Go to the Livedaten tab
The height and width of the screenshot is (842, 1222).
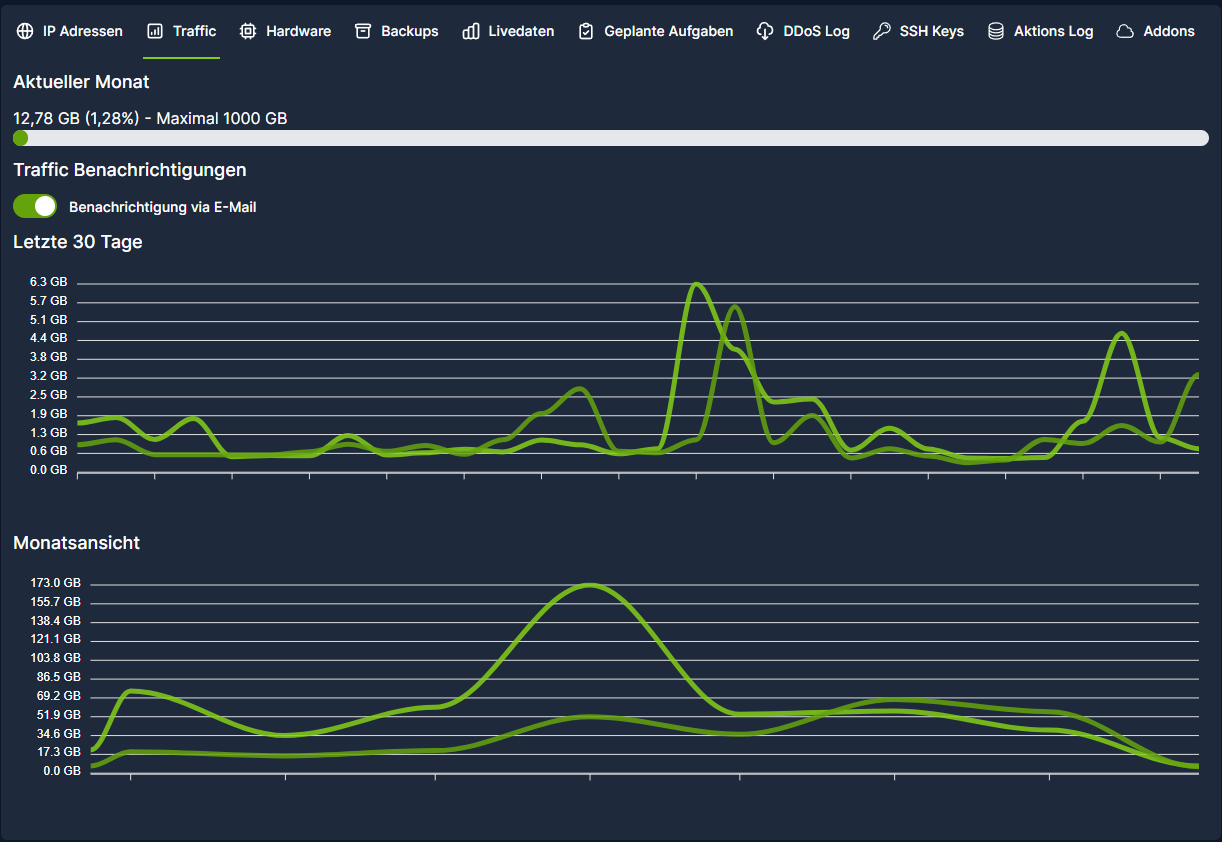(x=508, y=31)
